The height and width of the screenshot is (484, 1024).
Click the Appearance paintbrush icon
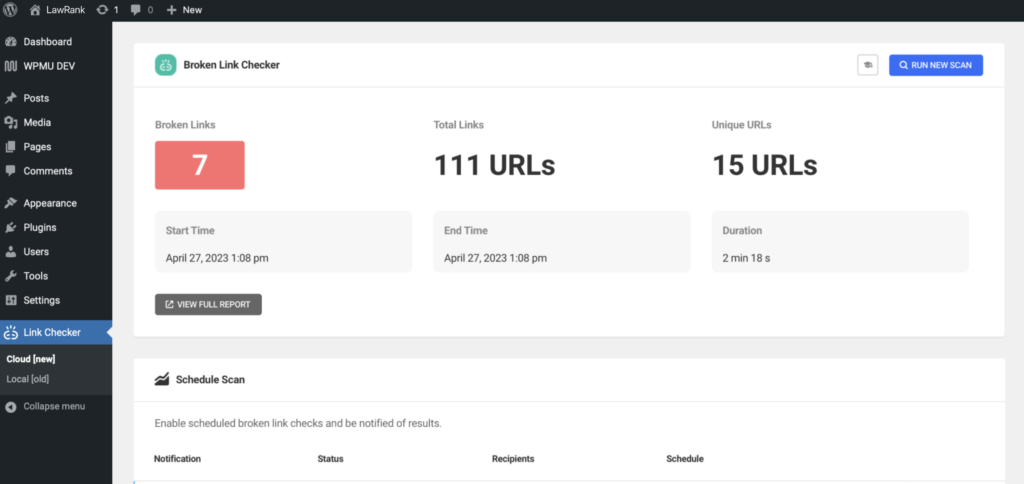coord(10,203)
